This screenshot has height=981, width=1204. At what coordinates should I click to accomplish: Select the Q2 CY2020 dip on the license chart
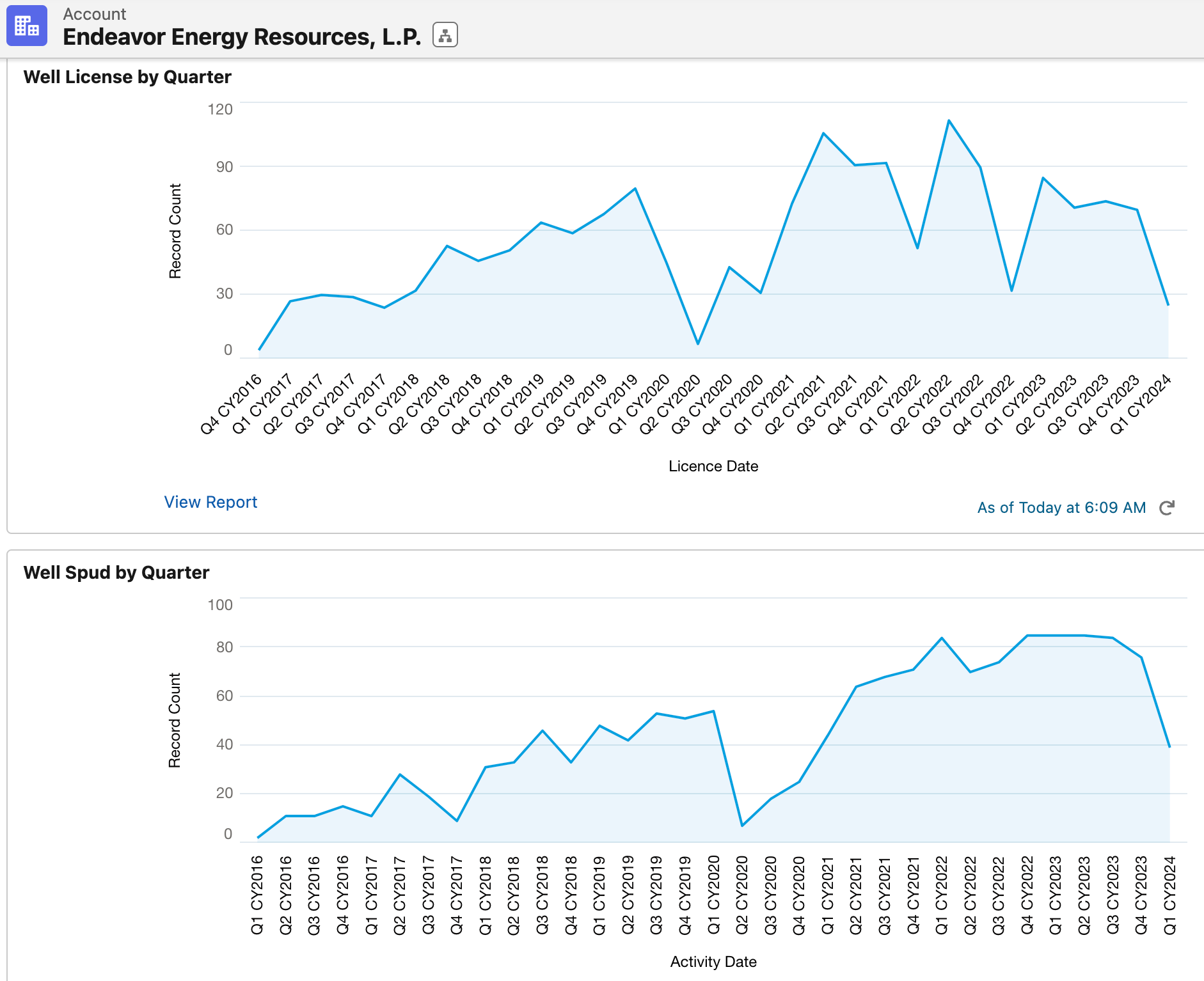696,343
